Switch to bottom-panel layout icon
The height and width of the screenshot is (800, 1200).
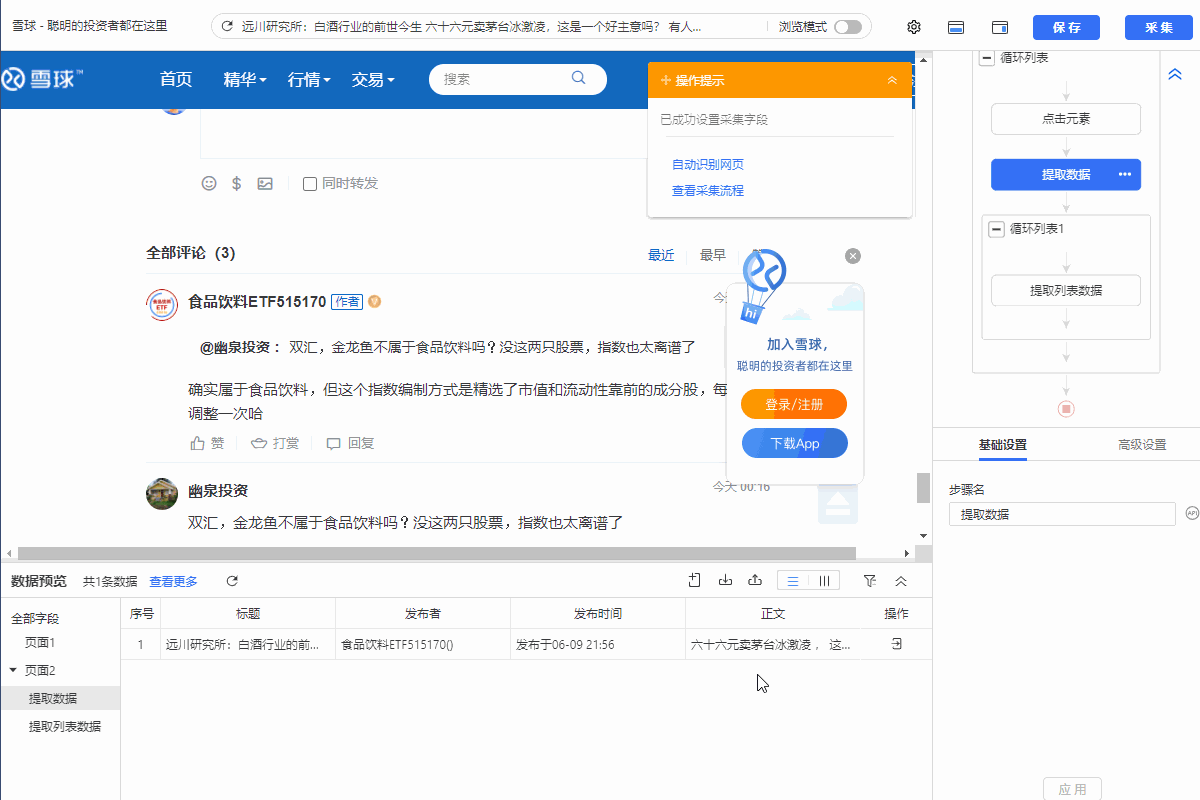[956, 27]
